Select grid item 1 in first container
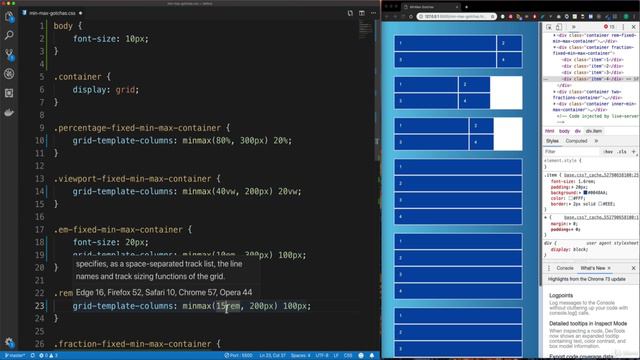This screenshot has height=360, width=640. [445, 43]
